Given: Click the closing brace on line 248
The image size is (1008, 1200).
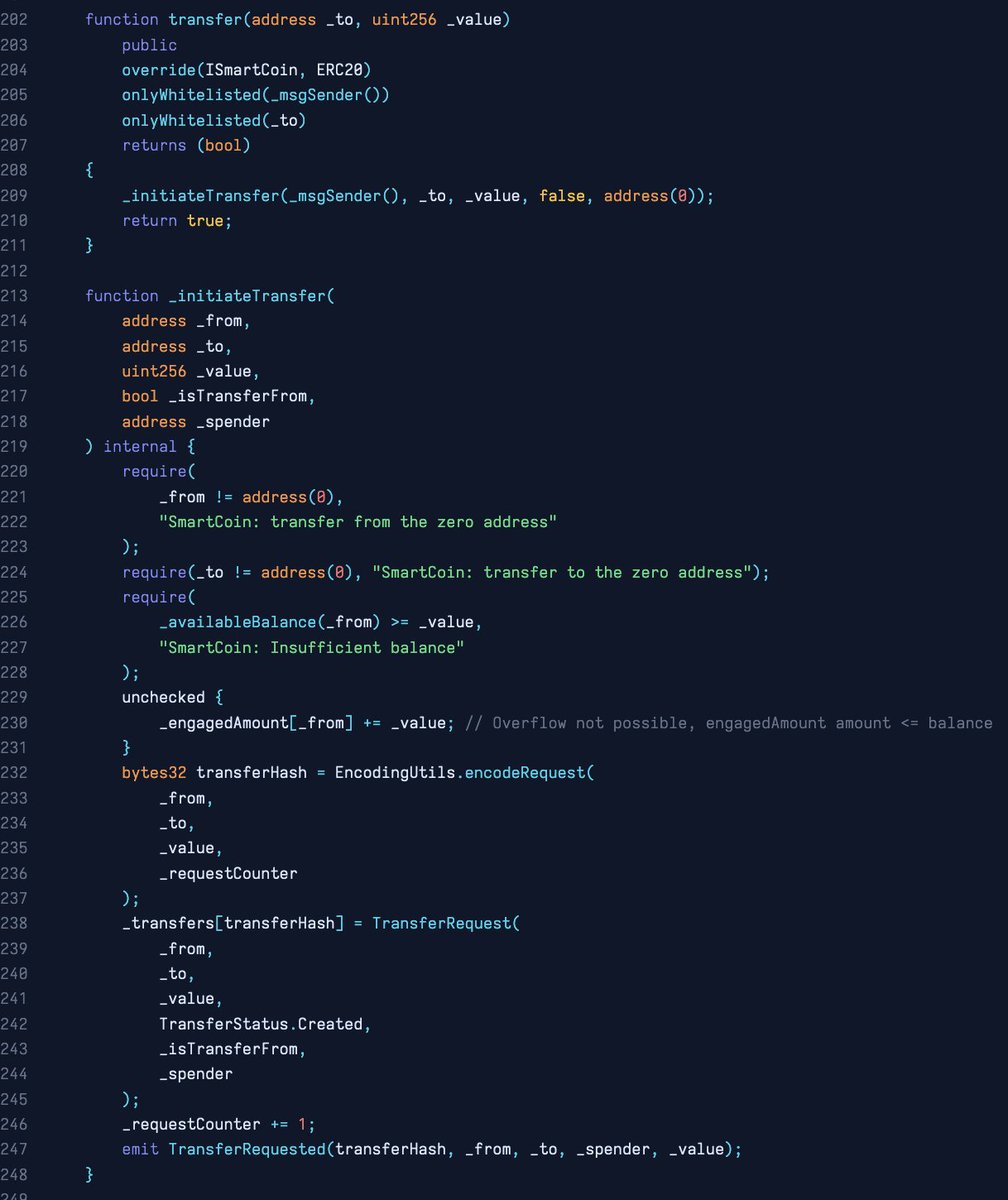Looking at the screenshot, I should pyautogui.click(x=89, y=1174).
